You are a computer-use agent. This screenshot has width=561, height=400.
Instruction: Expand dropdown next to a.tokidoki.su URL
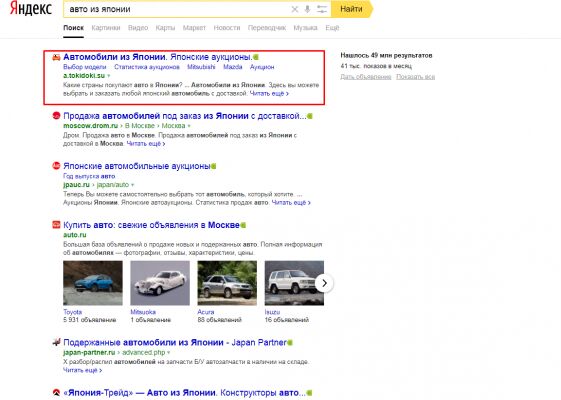click(x=109, y=76)
